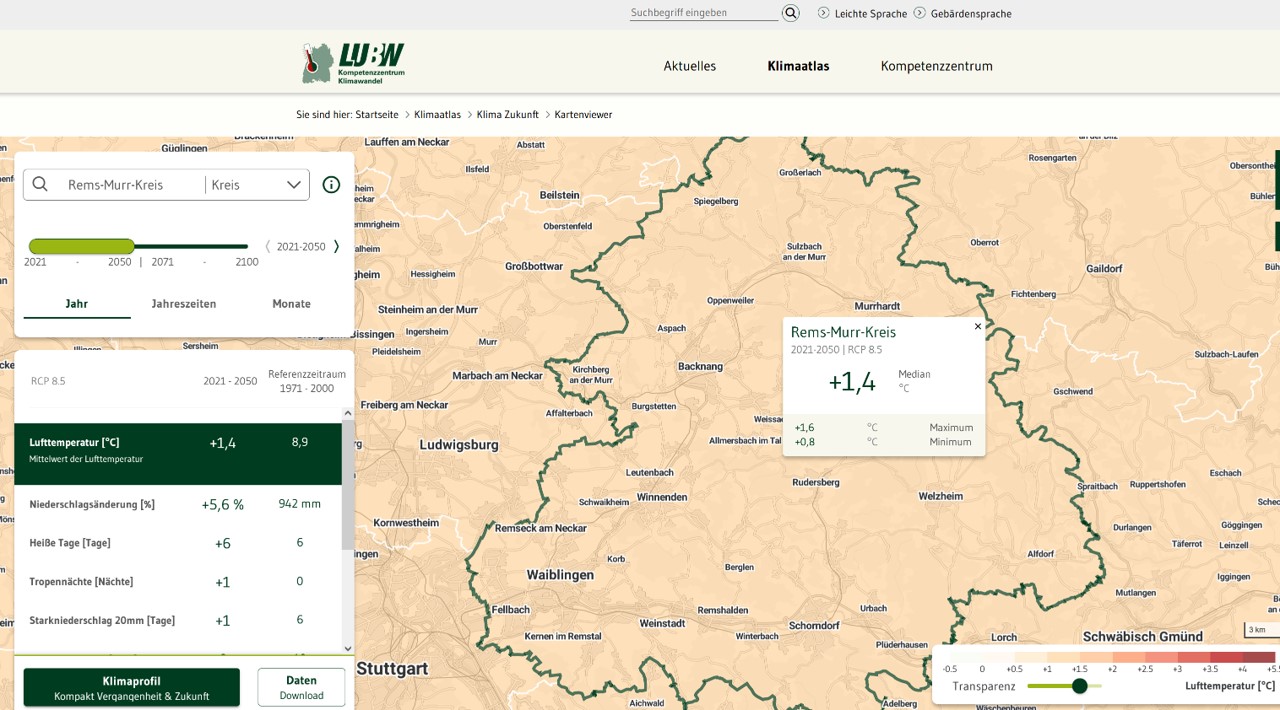This screenshot has height=710, width=1280.
Task: Open the Aktuelles menu
Action: (x=690, y=66)
